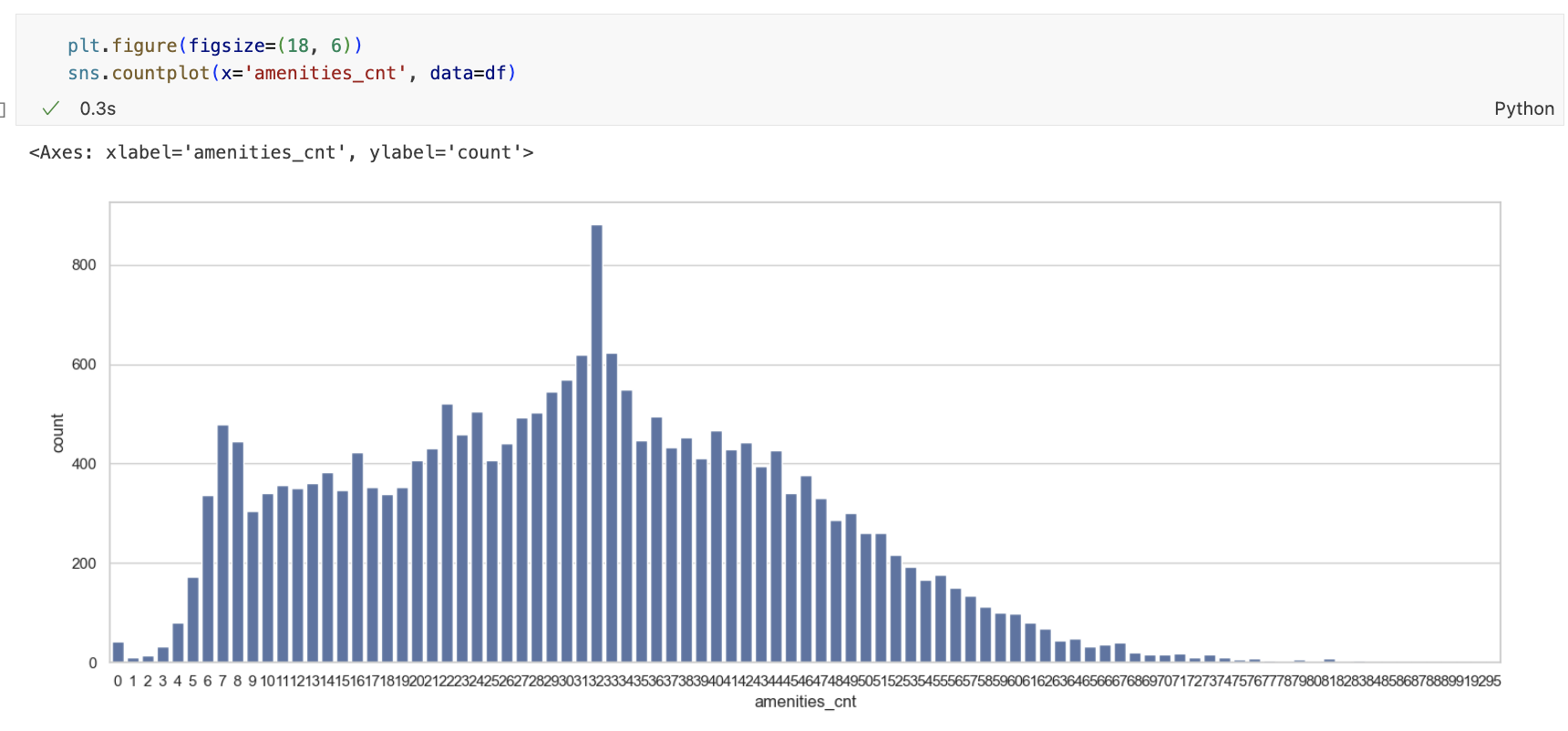Click the sns.countplot code line
The height and width of the screenshot is (731, 1568).
click(x=292, y=73)
